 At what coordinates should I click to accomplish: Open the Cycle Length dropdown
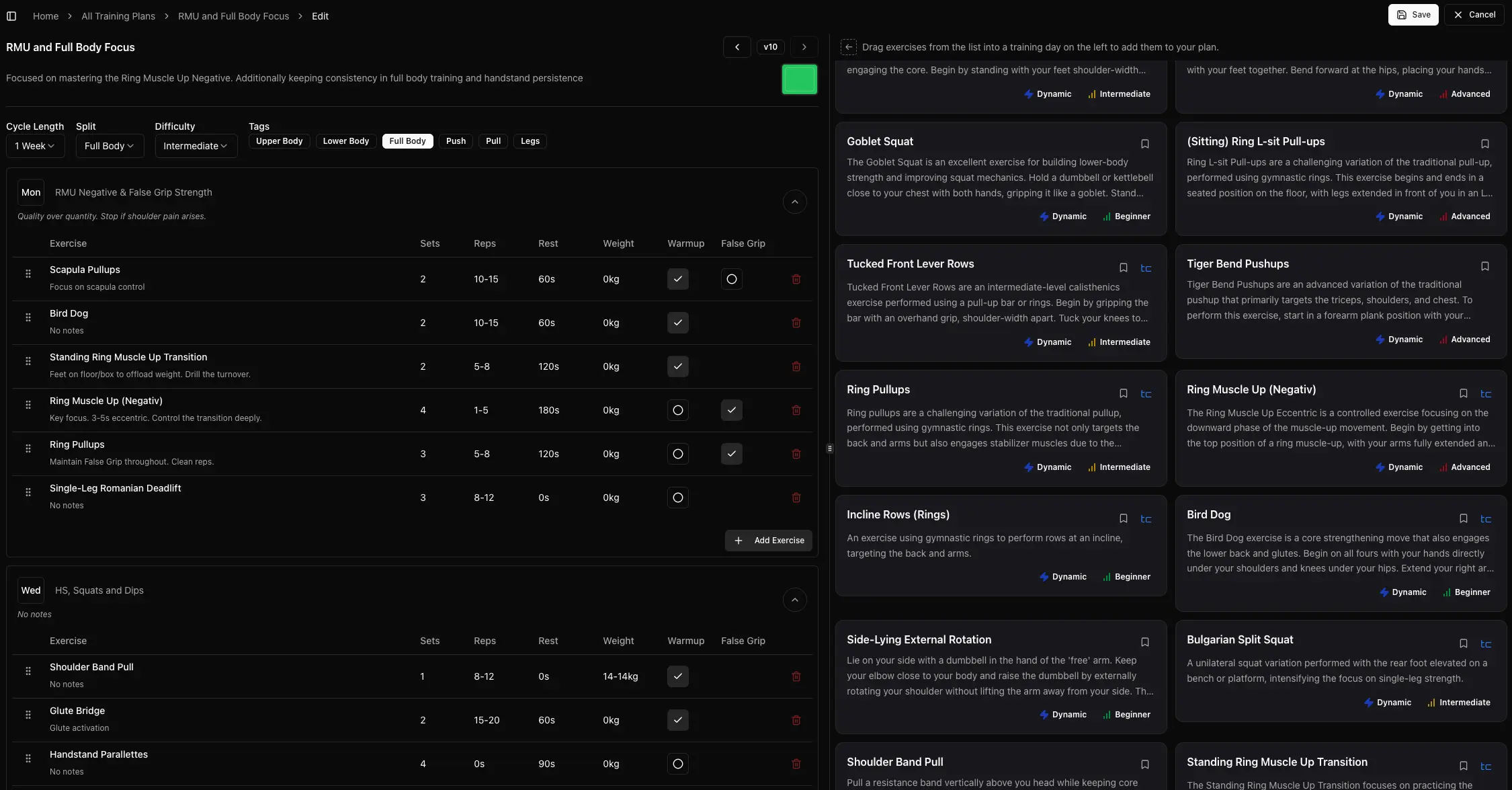(x=35, y=146)
